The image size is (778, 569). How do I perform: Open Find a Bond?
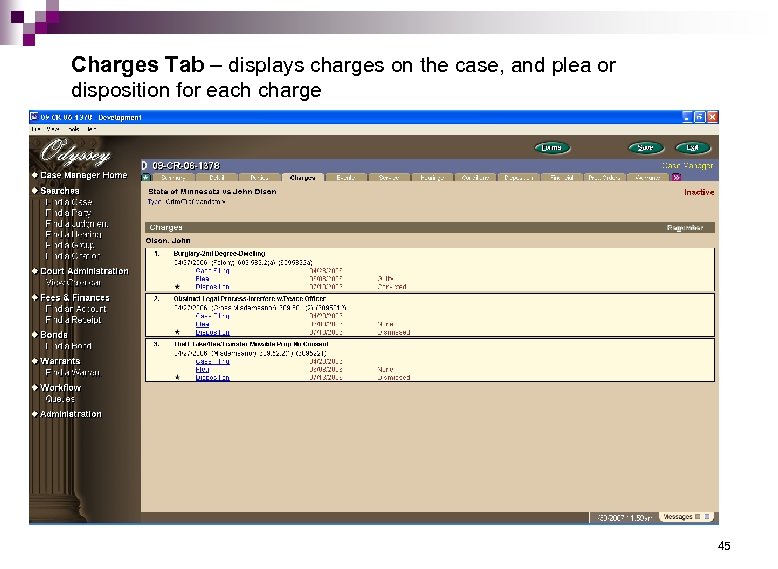pyautogui.click(x=68, y=346)
